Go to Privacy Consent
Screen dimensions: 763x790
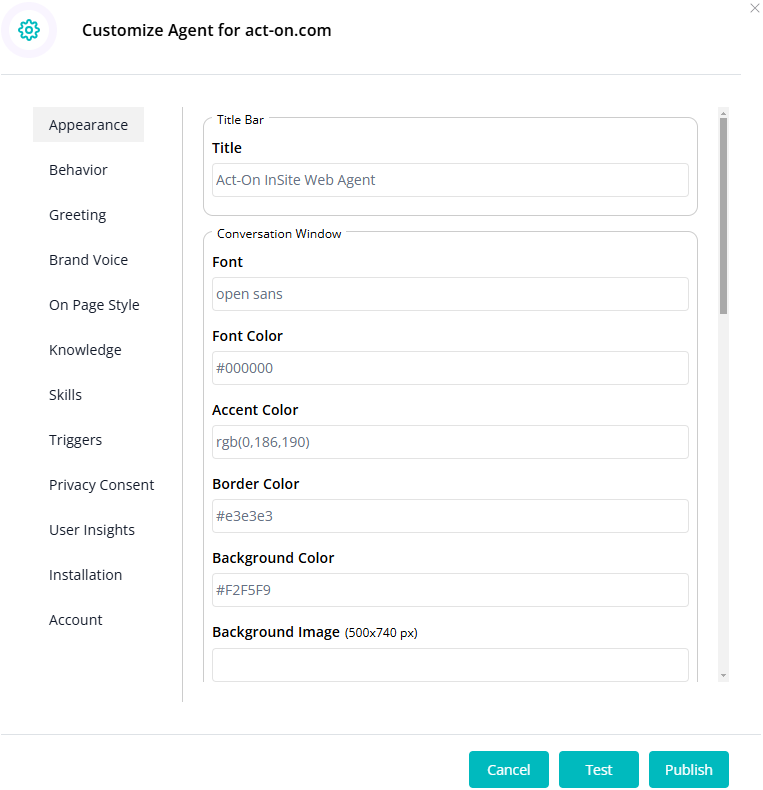(x=101, y=485)
